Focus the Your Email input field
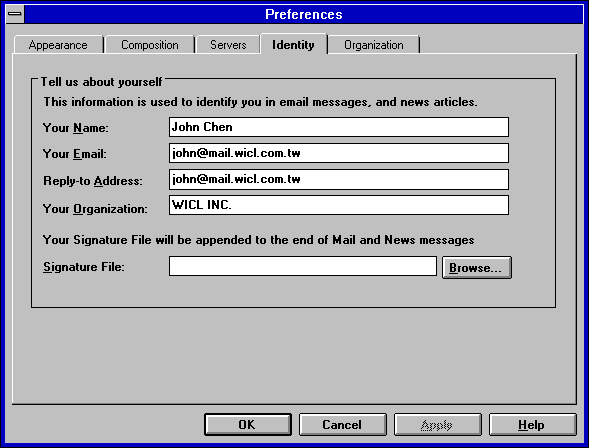The width and height of the screenshot is (589, 448). tap(339, 153)
